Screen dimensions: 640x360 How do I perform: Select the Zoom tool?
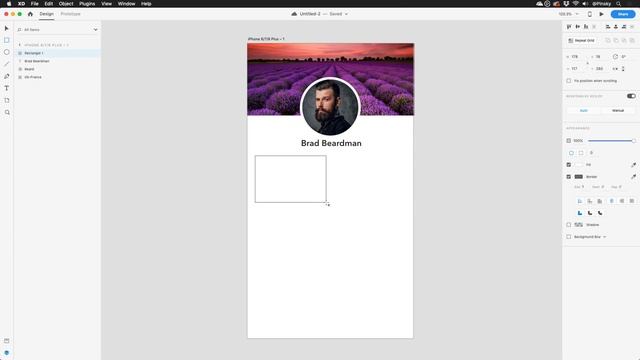click(7, 112)
